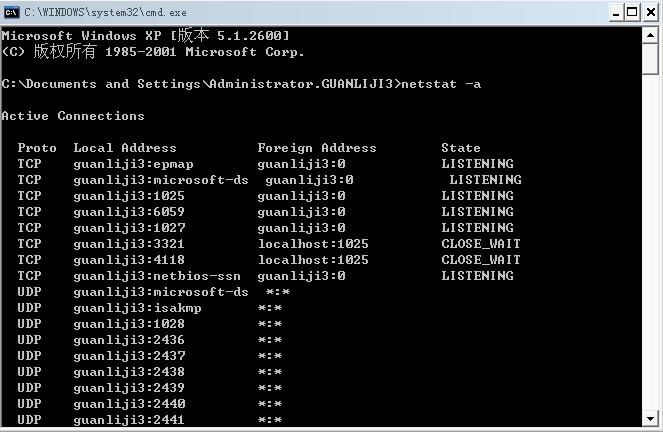The width and height of the screenshot is (663, 432).
Task: Click the guanliji3:epmap local address
Action: (133, 164)
